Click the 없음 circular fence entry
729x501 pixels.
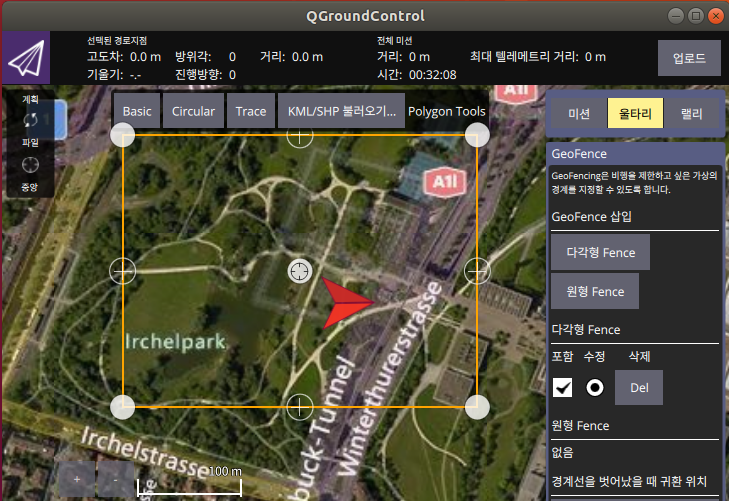(x=562, y=452)
